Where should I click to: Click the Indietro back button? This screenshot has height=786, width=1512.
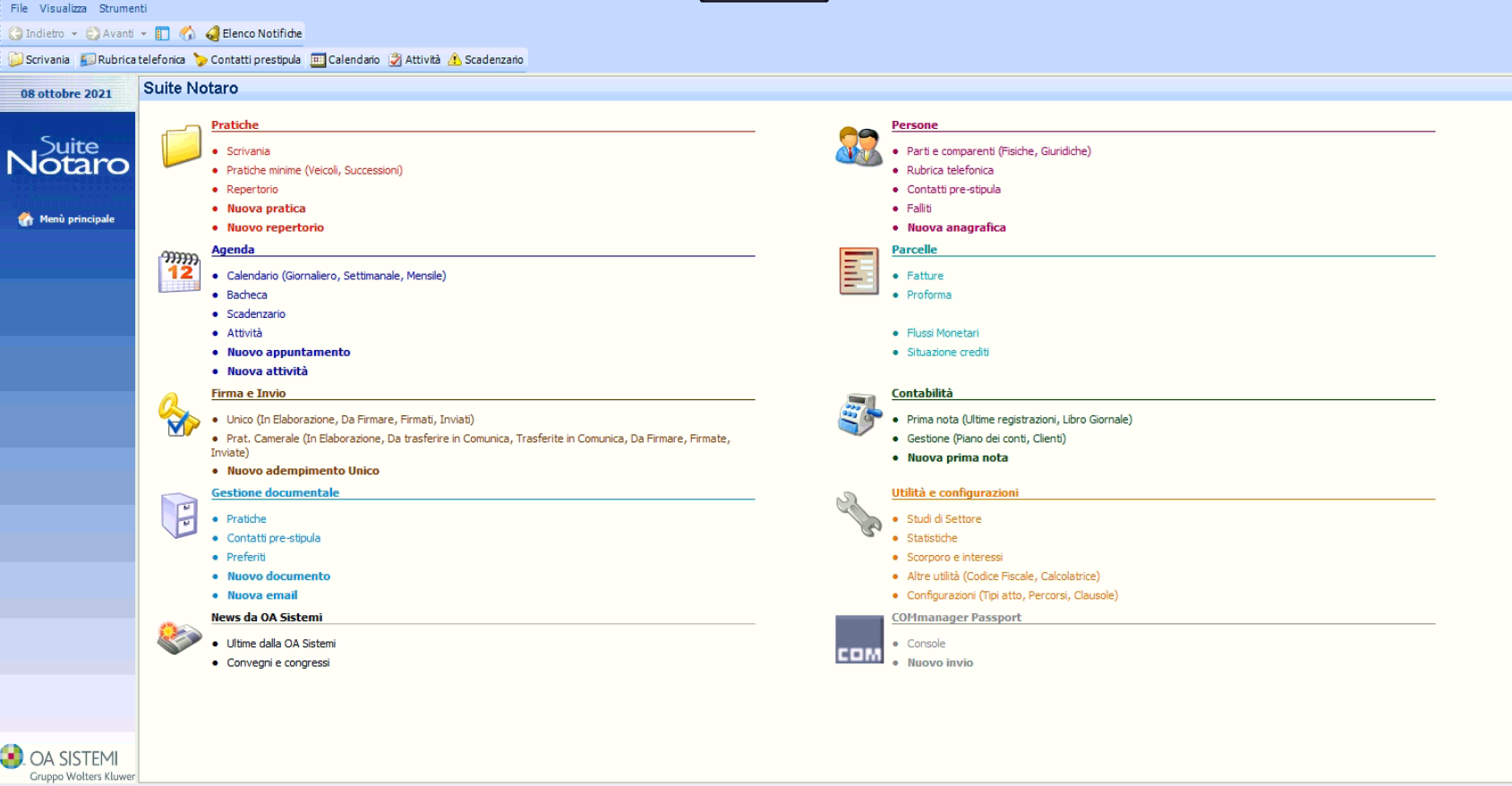click(x=37, y=33)
